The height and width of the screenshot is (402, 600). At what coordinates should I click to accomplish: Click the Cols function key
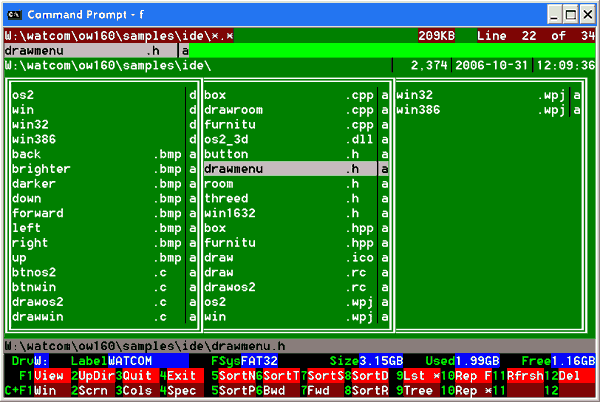point(136,389)
